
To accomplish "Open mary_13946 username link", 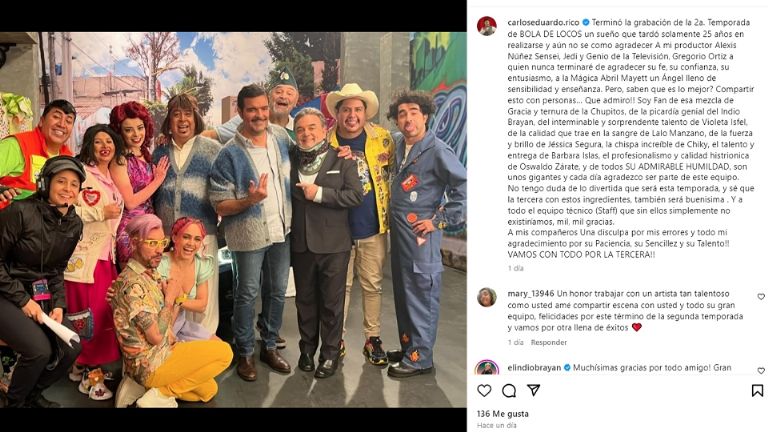I will click(530, 294).
